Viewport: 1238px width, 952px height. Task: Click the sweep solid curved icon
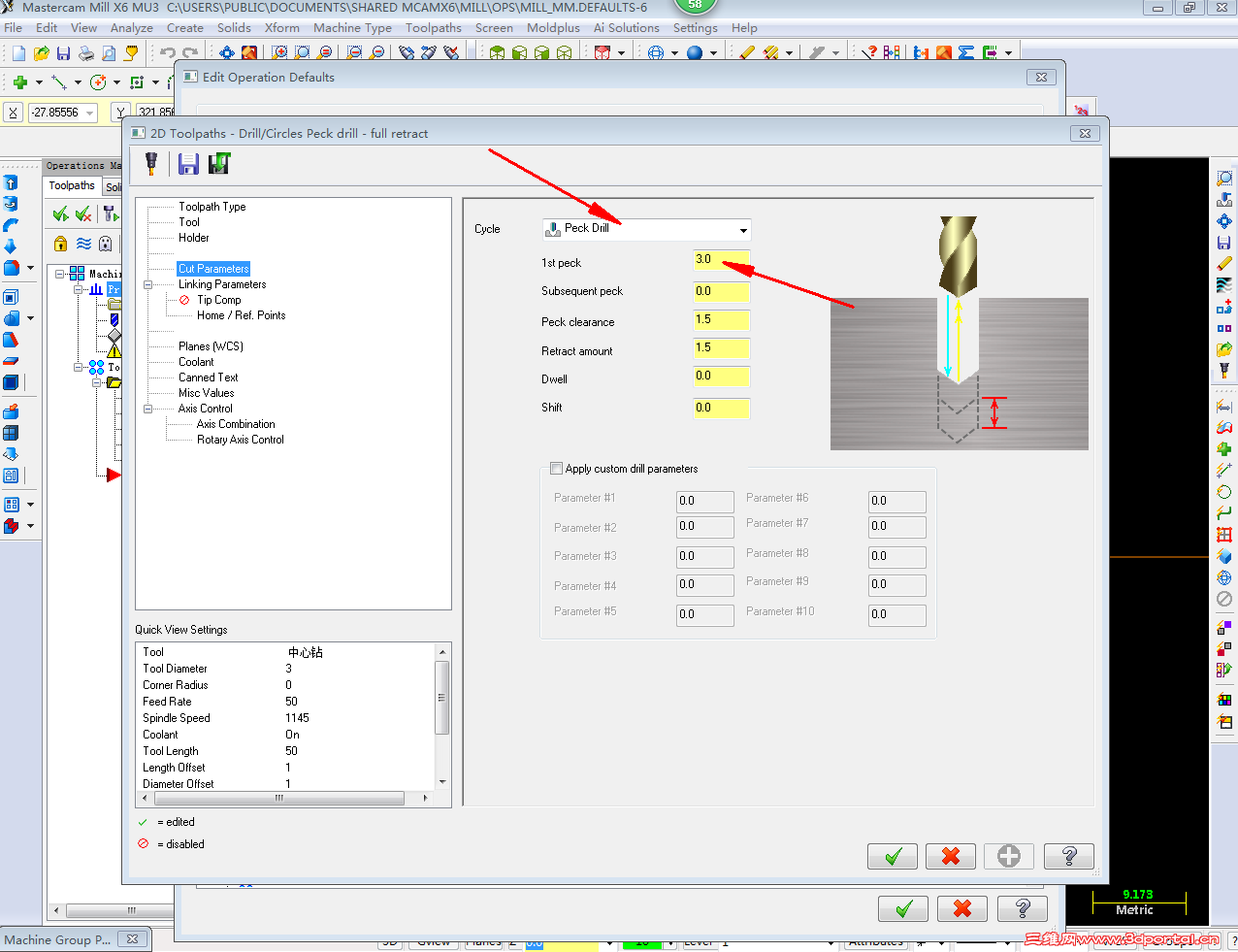[x=11, y=225]
